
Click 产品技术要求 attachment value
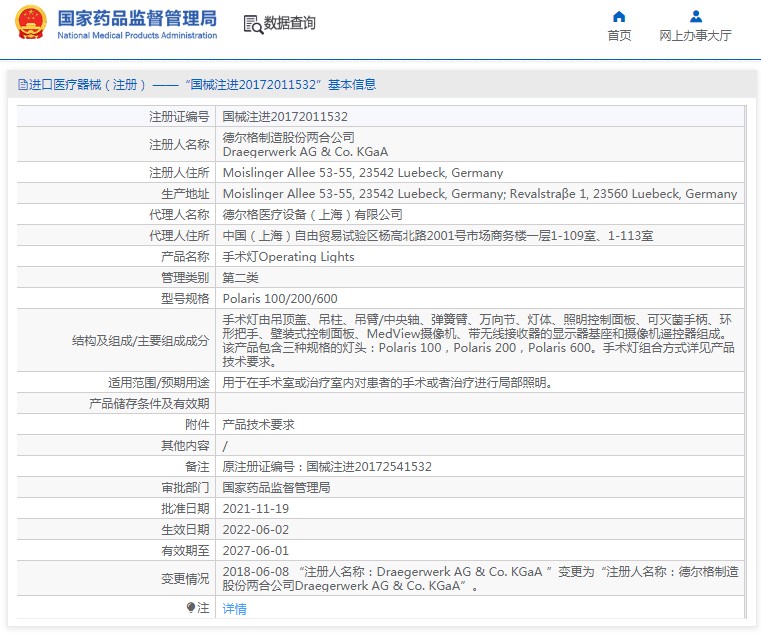258,425
